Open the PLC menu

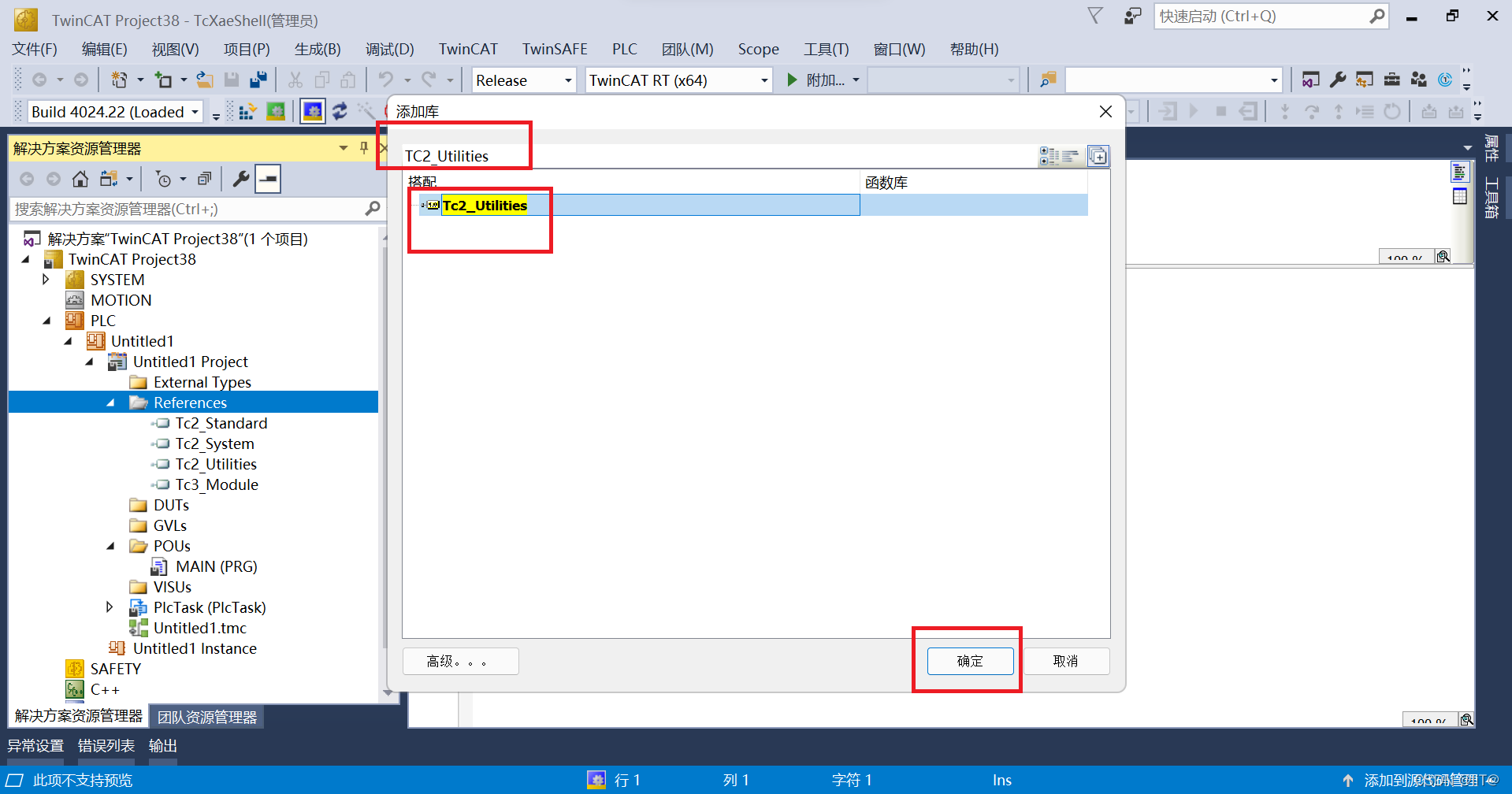click(x=624, y=49)
